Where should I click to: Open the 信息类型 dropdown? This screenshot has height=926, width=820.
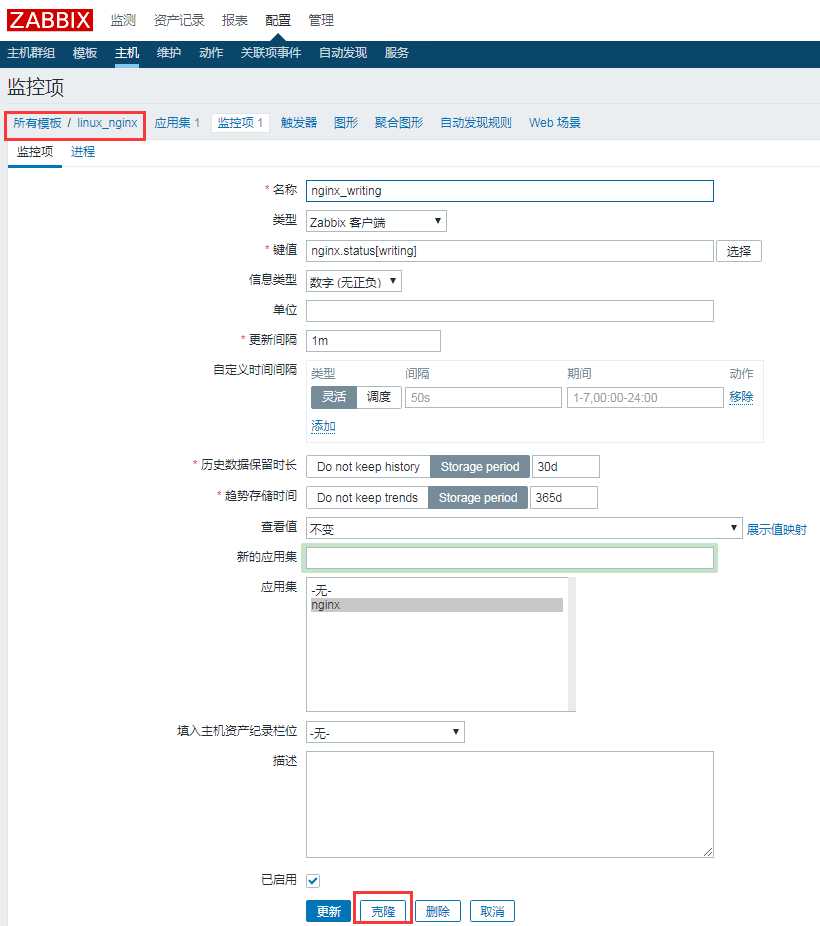[354, 281]
